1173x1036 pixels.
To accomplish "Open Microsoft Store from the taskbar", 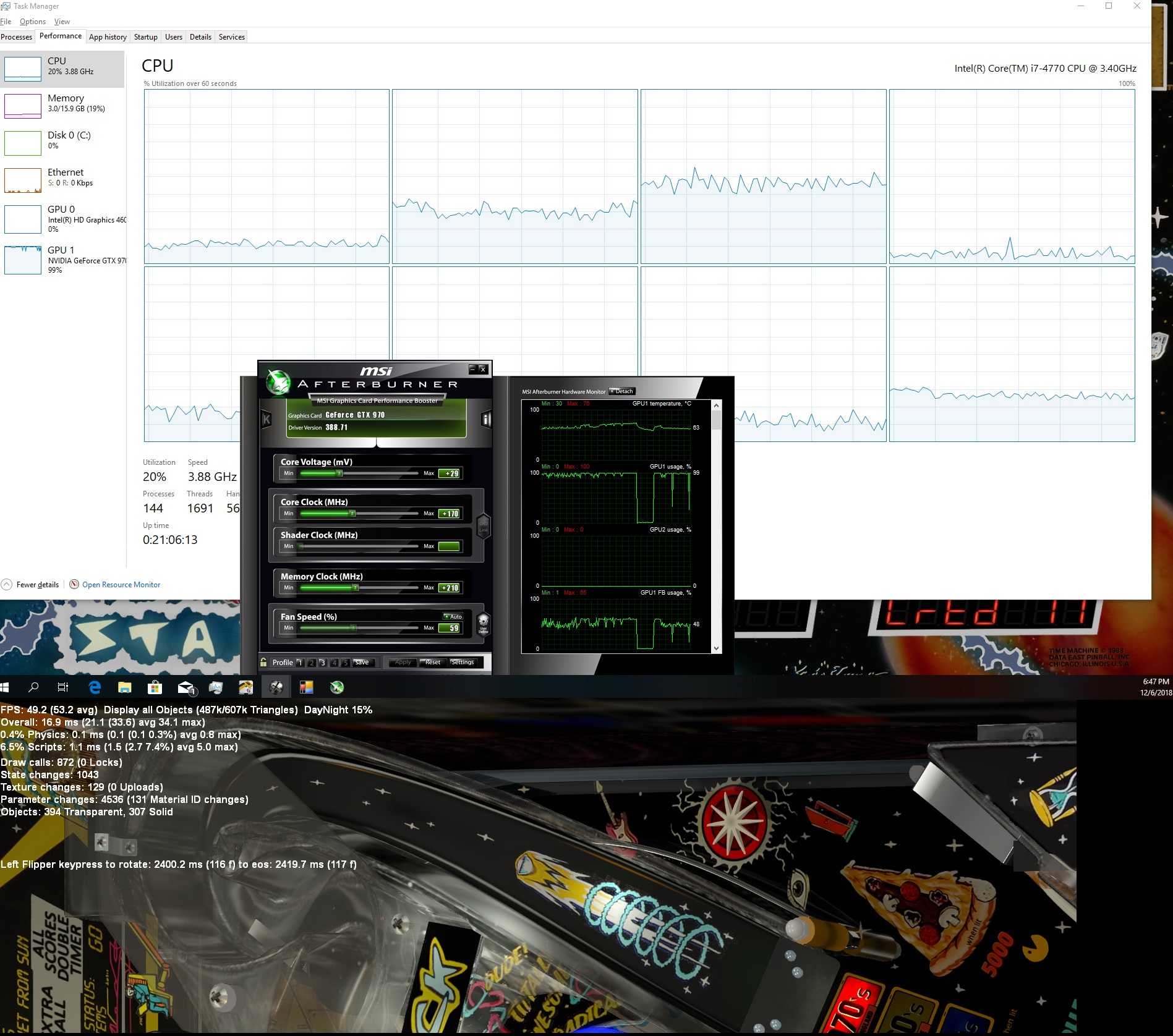I will click(x=155, y=687).
